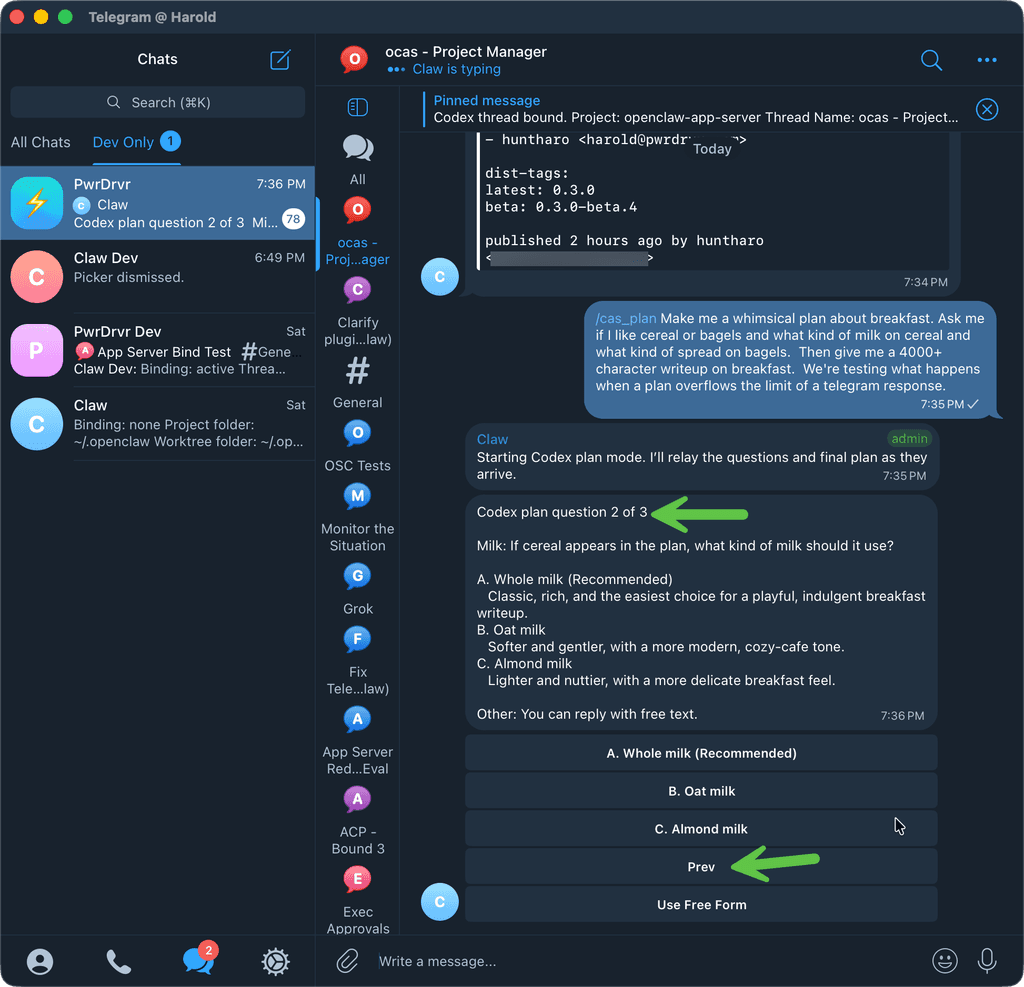Attach a file with the paperclip
The height and width of the screenshot is (987, 1024).
[347, 961]
